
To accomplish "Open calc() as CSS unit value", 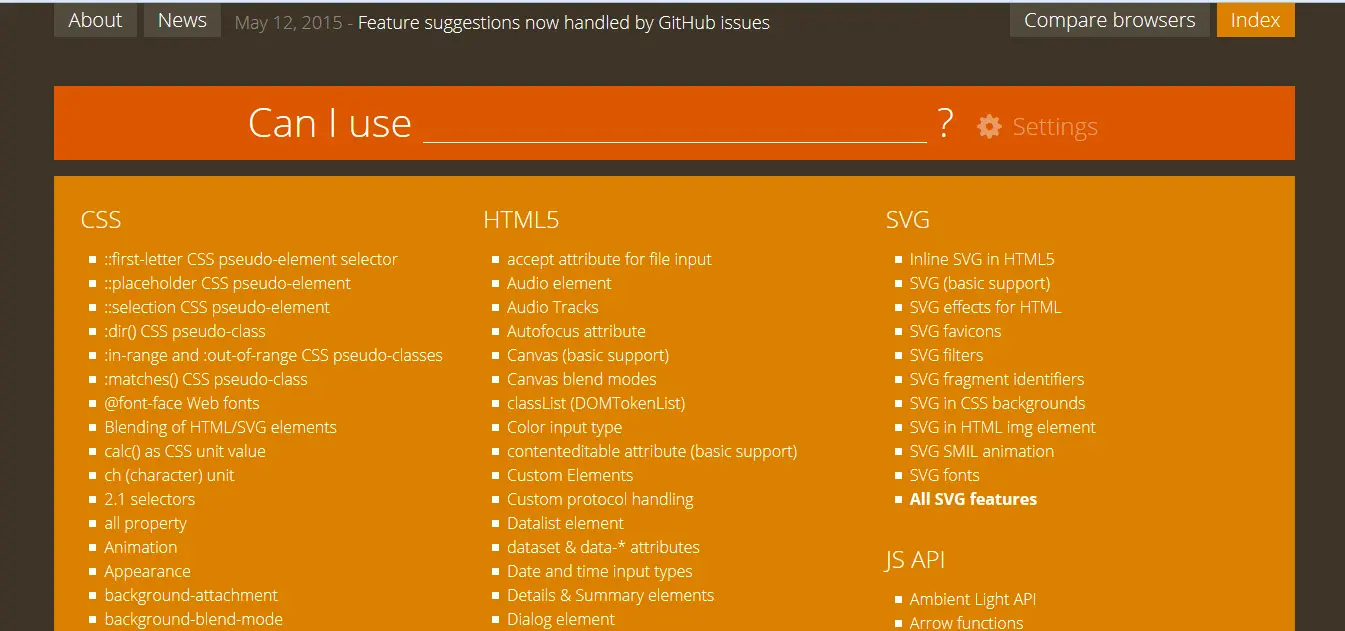I will (185, 451).
